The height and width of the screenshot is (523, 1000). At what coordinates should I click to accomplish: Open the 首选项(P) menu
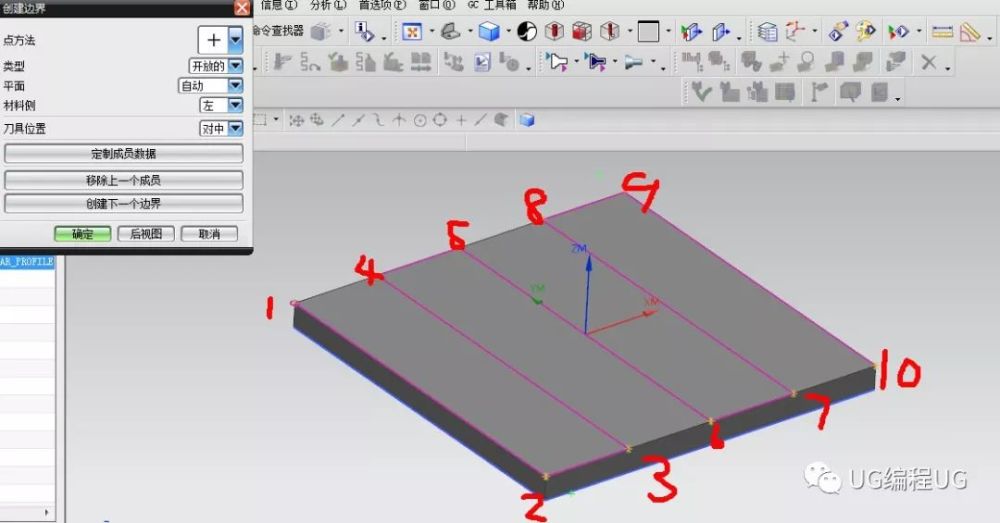point(382,5)
